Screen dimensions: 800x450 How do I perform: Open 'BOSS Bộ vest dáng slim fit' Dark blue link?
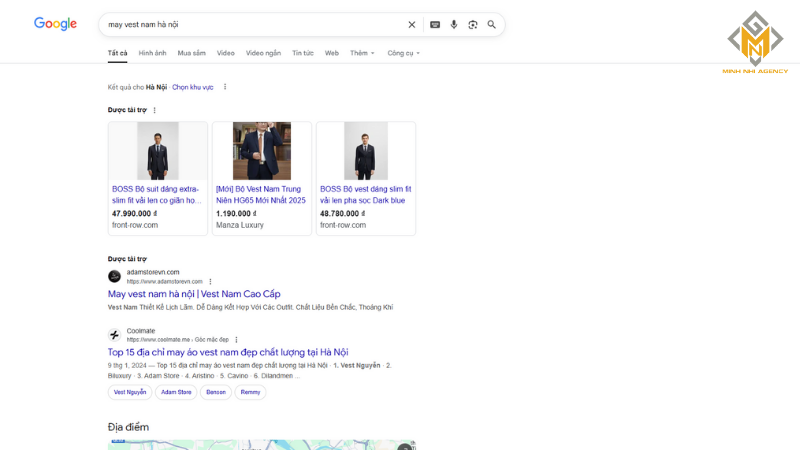(x=366, y=194)
